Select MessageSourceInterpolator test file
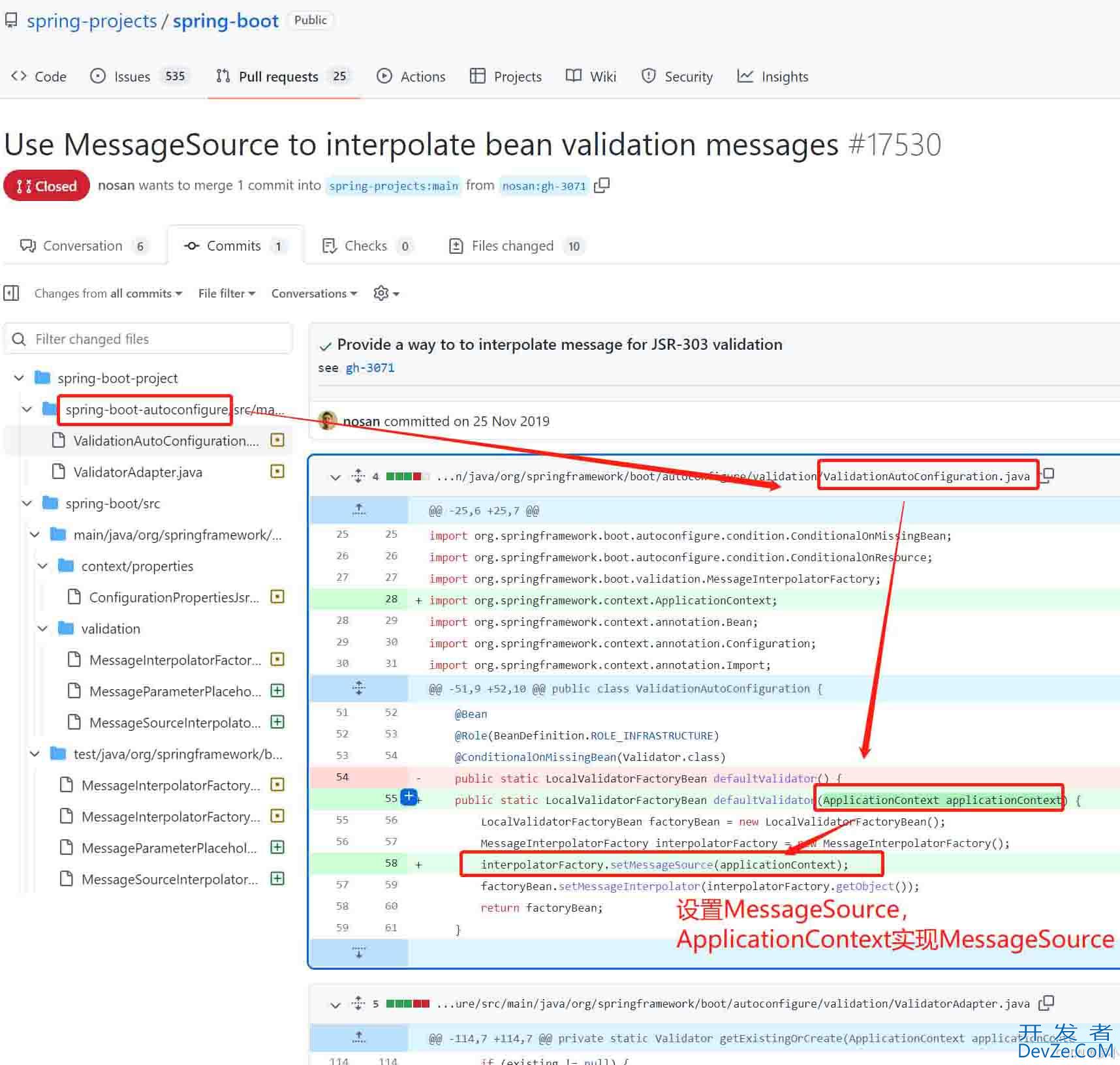Screen dimensions: 1120x1065 [x=170, y=879]
